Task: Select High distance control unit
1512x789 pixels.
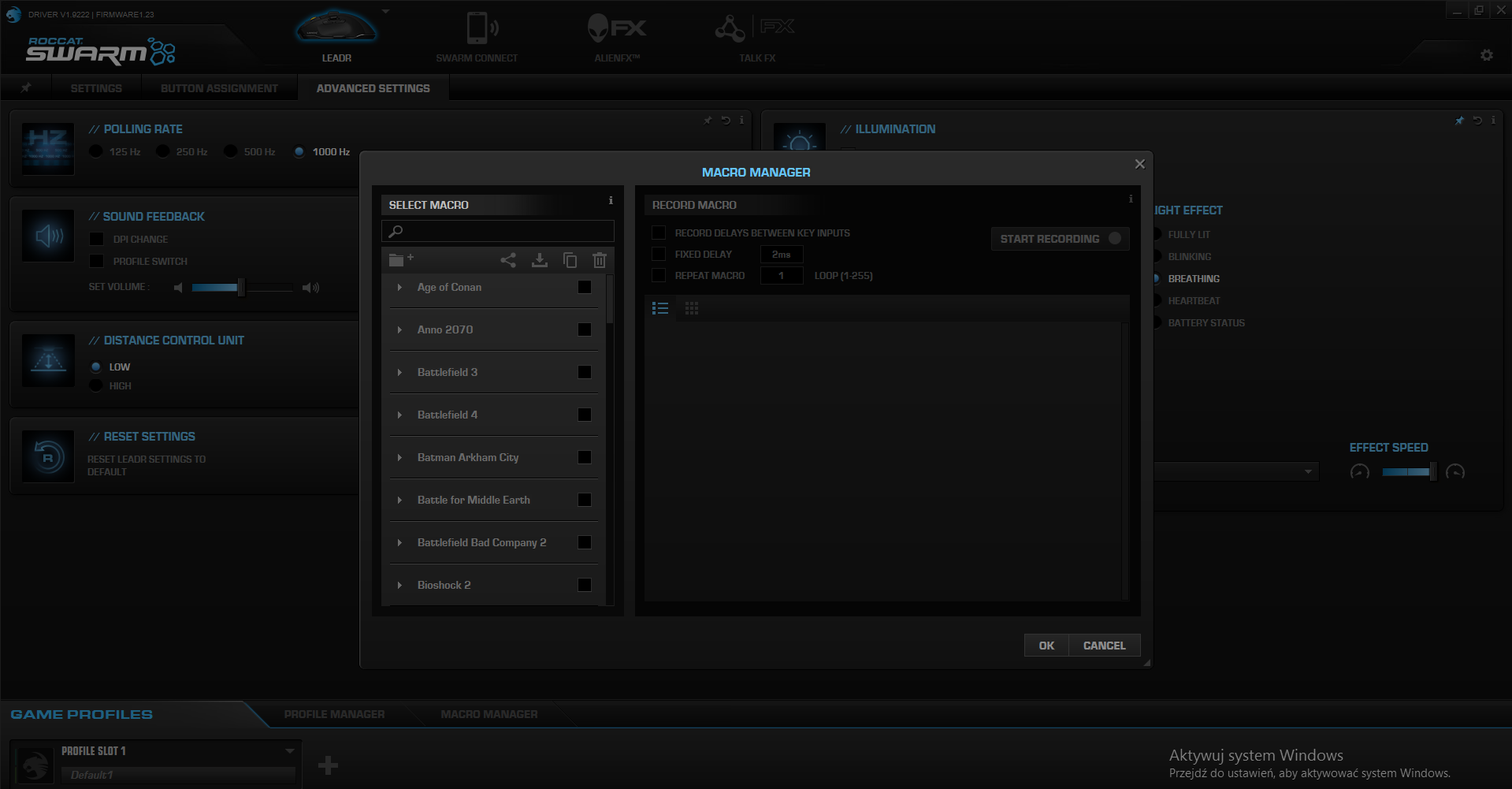Action: [x=96, y=385]
